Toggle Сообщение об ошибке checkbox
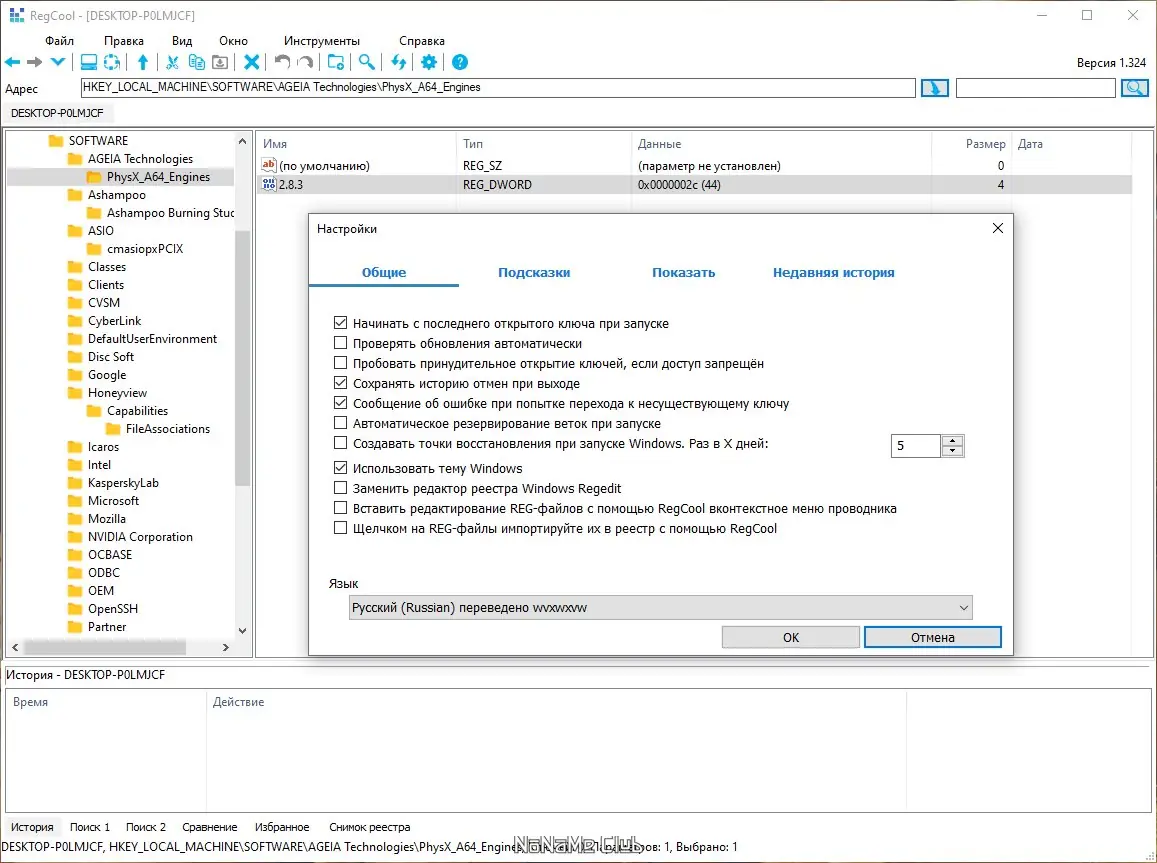 coord(340,402)
